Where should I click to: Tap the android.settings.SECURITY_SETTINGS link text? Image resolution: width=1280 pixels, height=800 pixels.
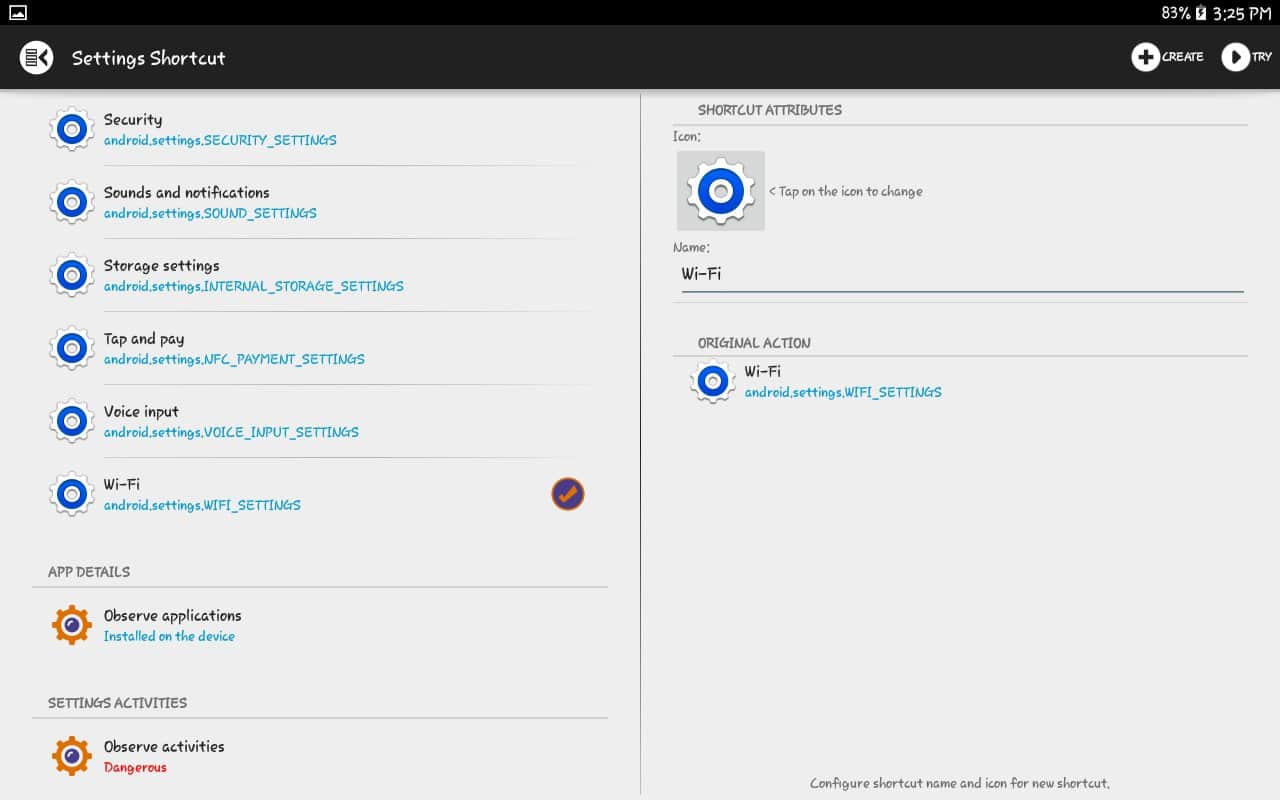coord(220,141)
